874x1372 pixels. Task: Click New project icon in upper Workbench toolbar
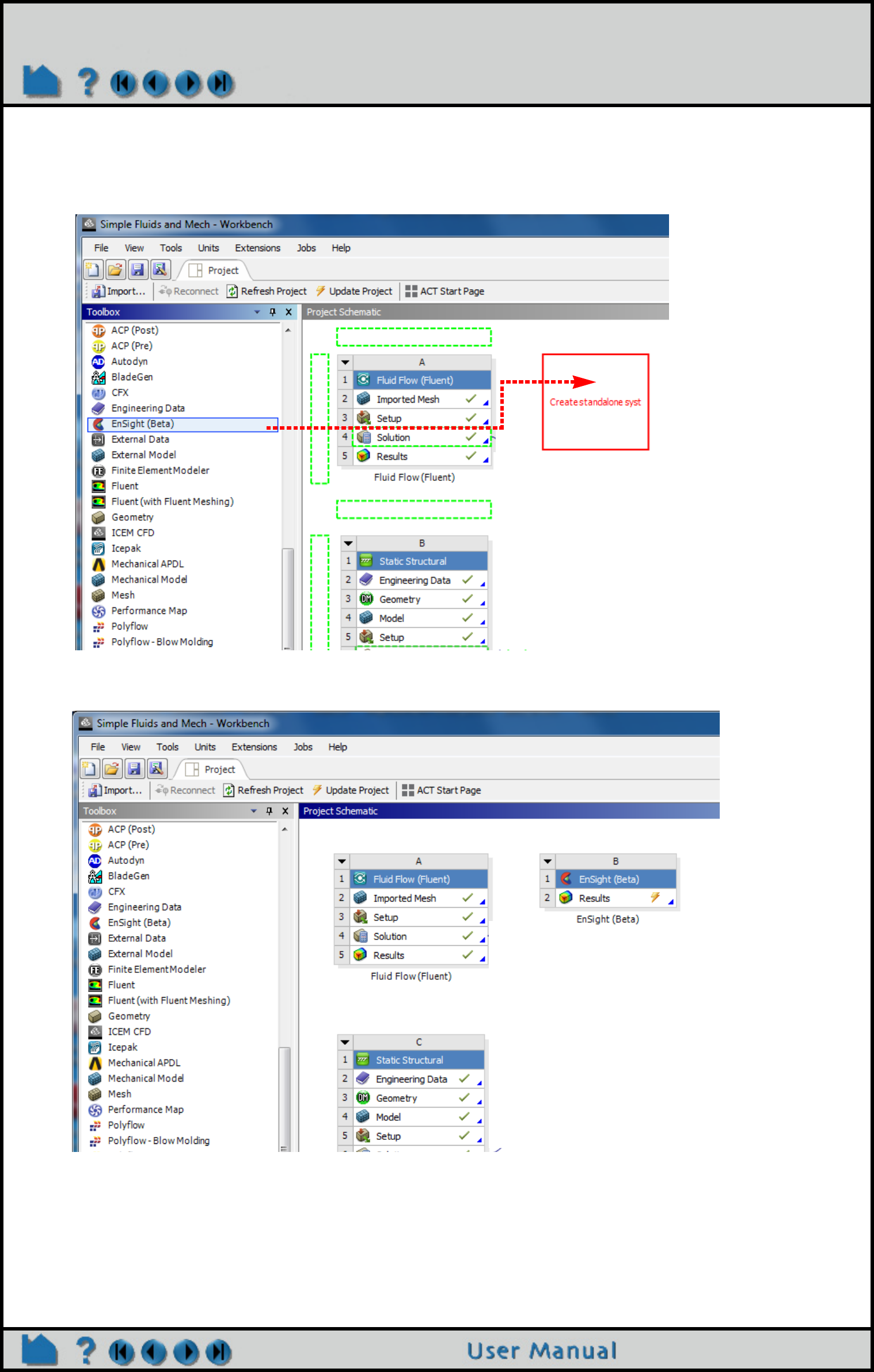(x=93, y=270)
